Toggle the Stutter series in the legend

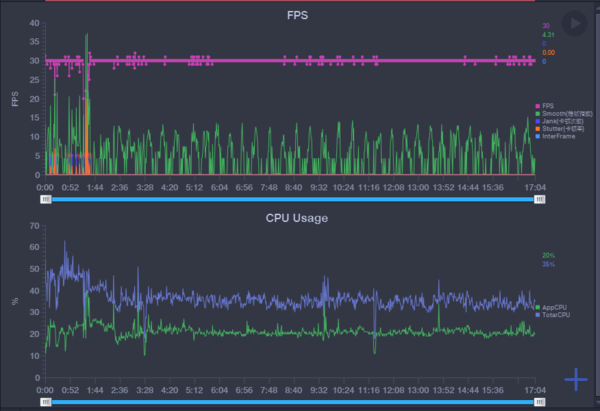(560, 129)
